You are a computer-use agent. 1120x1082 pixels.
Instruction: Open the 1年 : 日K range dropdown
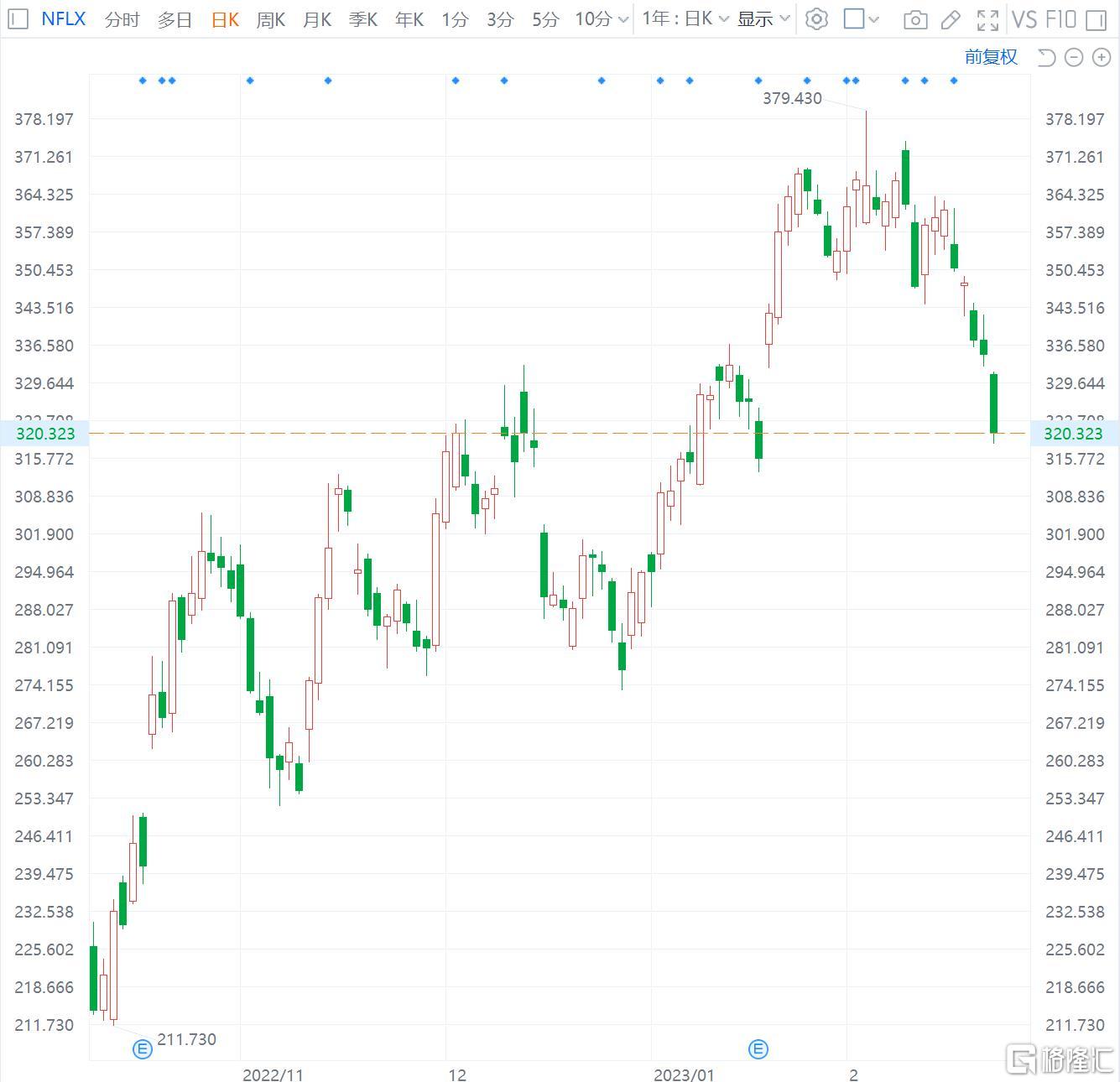[685, 18]
